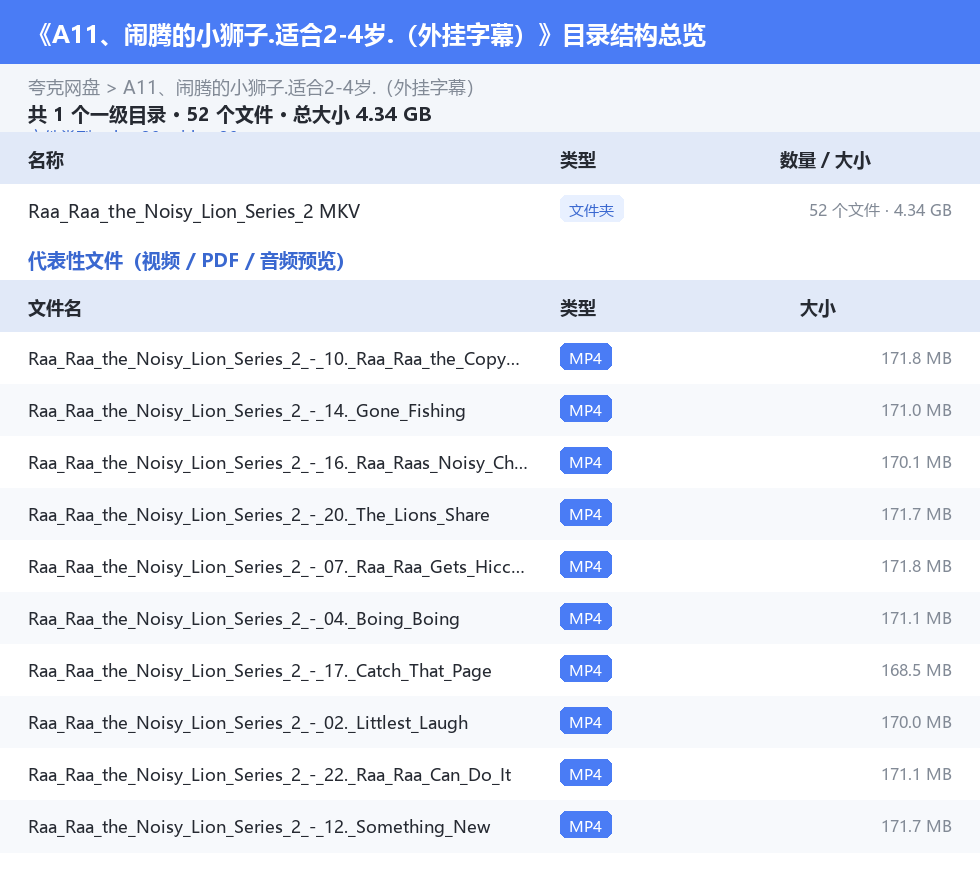The height and width of the screenshot is (884, 980).
Task: Click the 171.7 MB size for The_Lions_Share
Action: click(916, 514)
